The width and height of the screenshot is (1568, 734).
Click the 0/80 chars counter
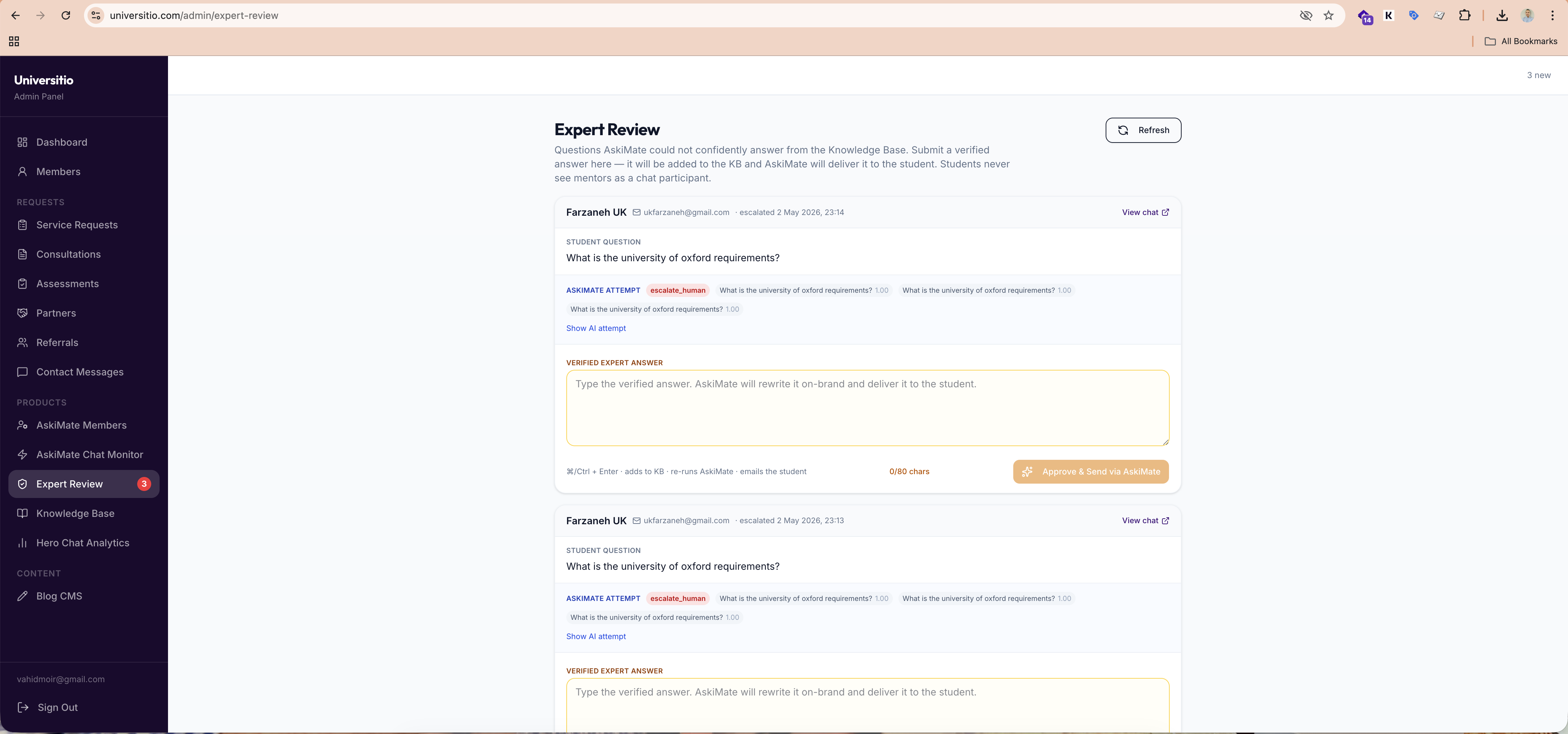[x=909, y=471]
